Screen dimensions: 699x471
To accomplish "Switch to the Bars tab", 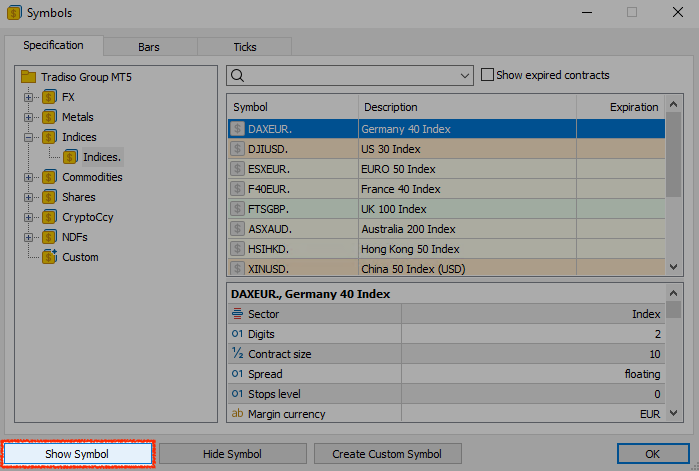I will coord(148,47).
